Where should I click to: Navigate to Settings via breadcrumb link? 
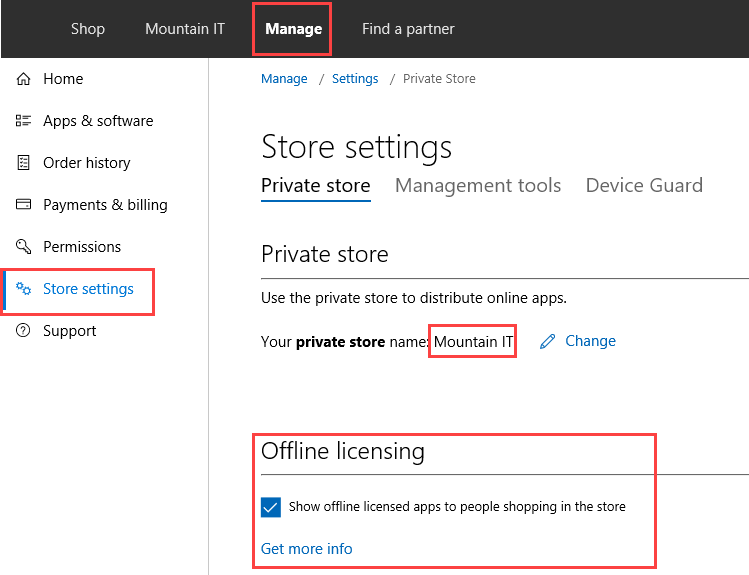click(x=355, y=79)
